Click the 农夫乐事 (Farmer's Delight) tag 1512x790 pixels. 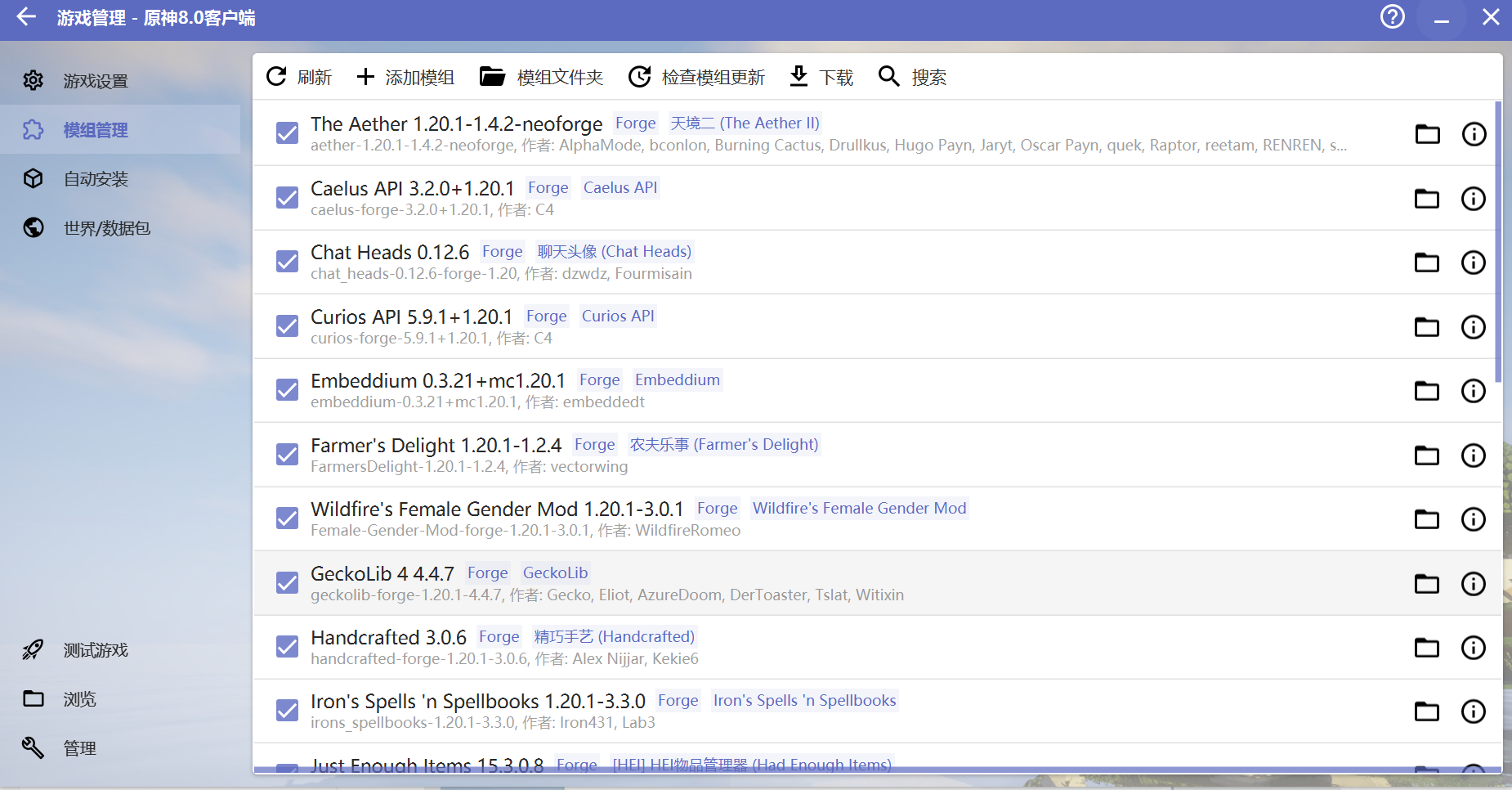coord(724,444)
